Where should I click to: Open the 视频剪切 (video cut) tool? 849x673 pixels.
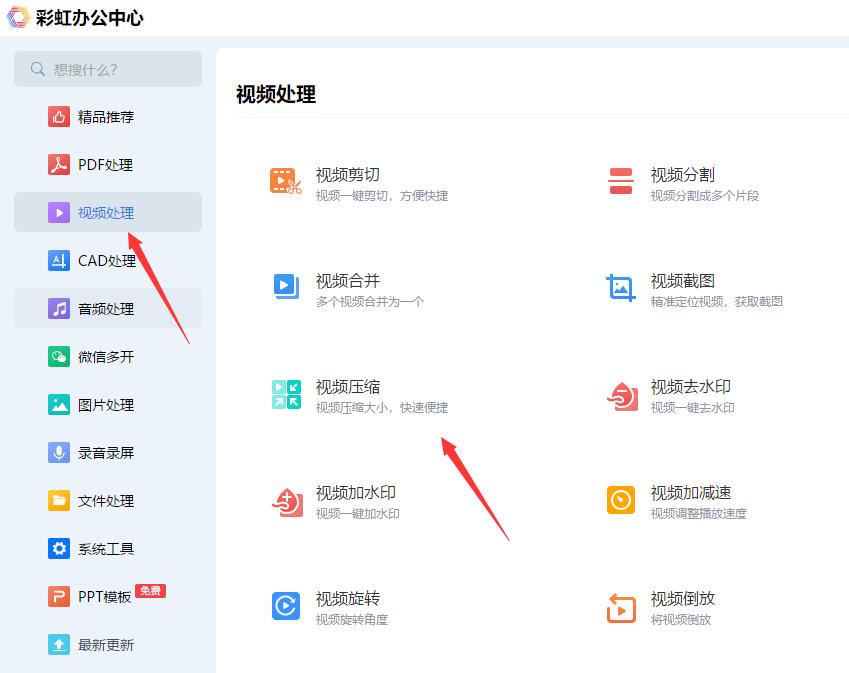coord(346,175)
